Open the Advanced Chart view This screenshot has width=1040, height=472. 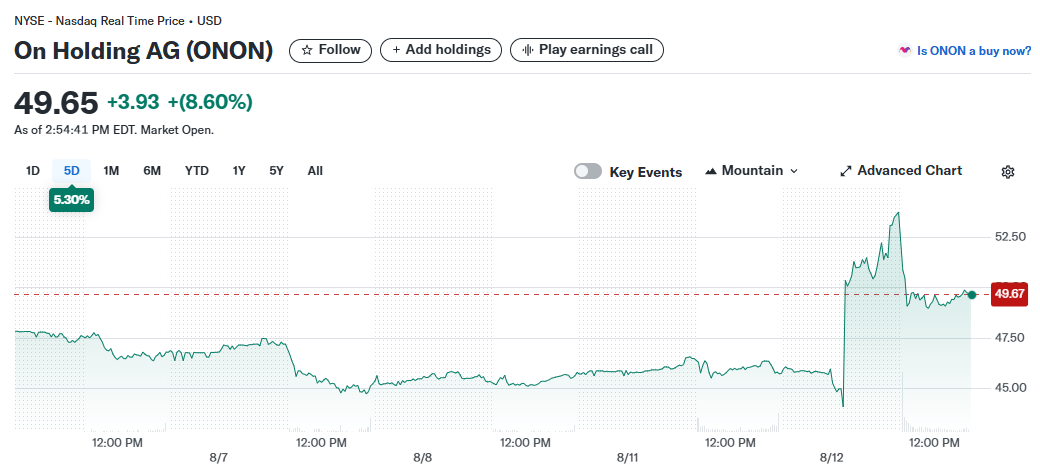901,171
